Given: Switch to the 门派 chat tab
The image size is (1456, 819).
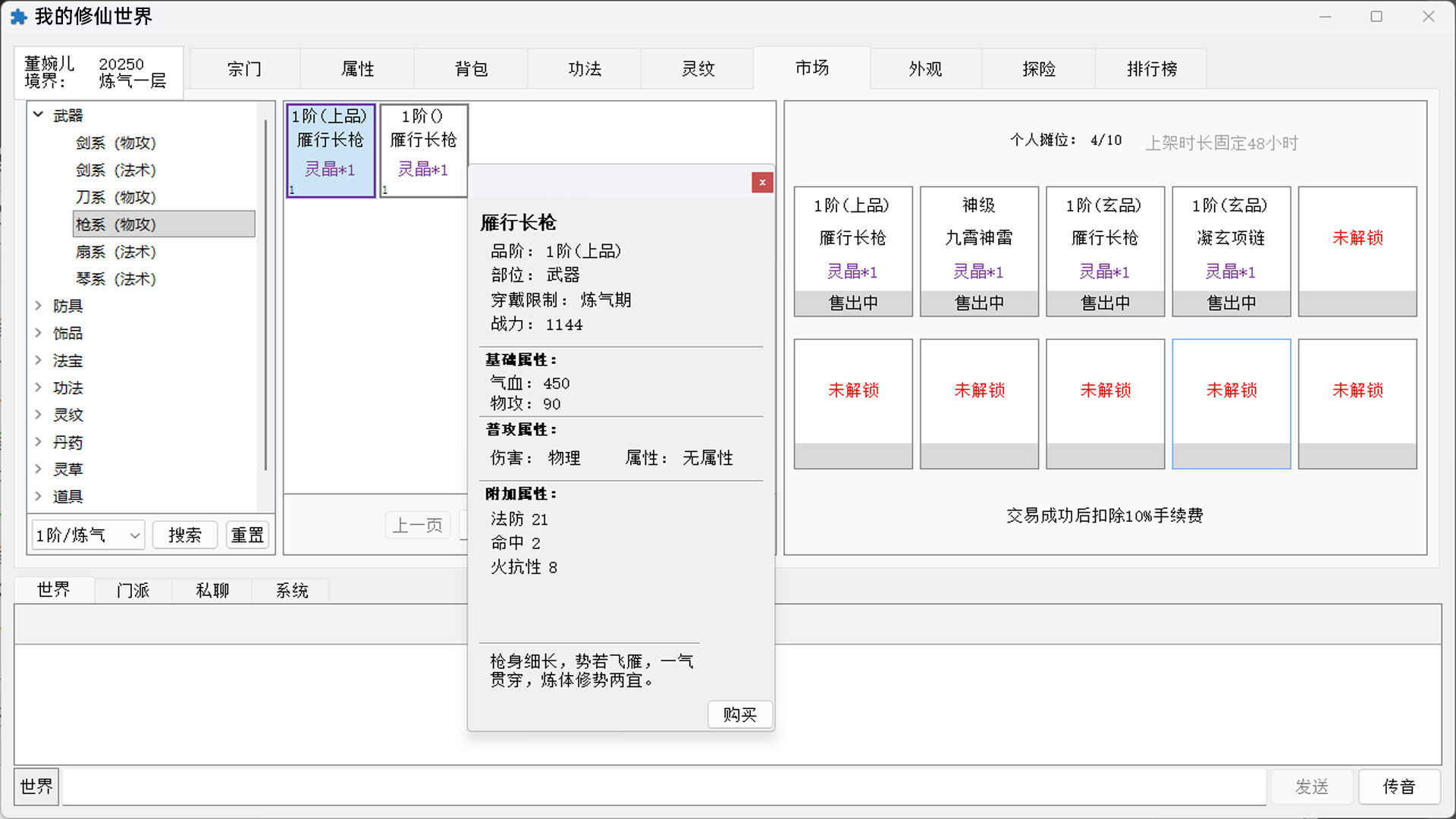Looking at the screenshot, I should (x=133, y=590).
